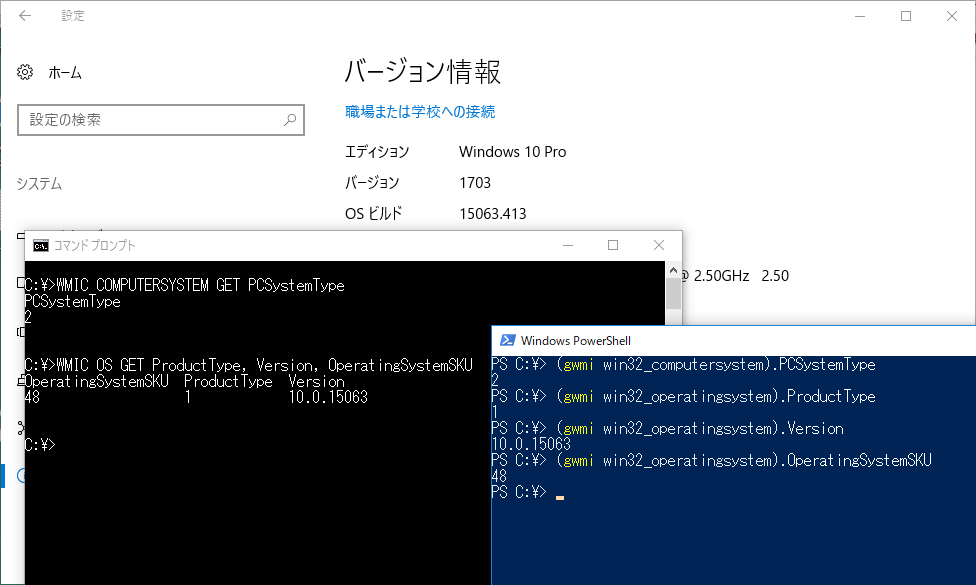Click the magnifier icon in the search box

coord(291,119)
